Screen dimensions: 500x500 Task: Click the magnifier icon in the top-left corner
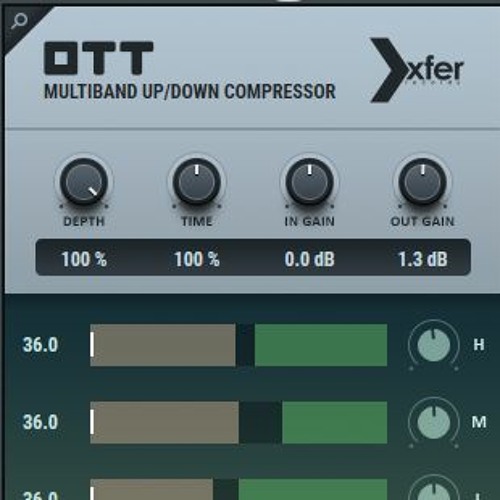pyautogui.click(x=19, y=21)
